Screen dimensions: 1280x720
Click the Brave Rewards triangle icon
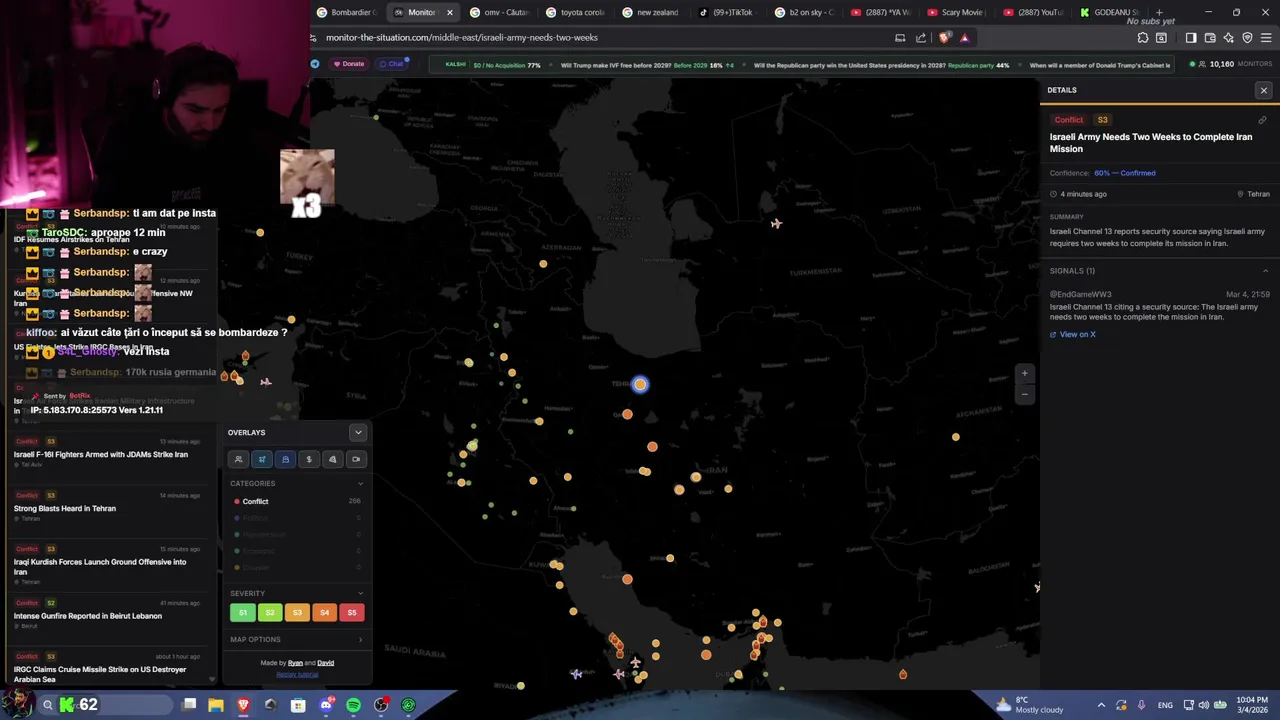coord(964,38)
